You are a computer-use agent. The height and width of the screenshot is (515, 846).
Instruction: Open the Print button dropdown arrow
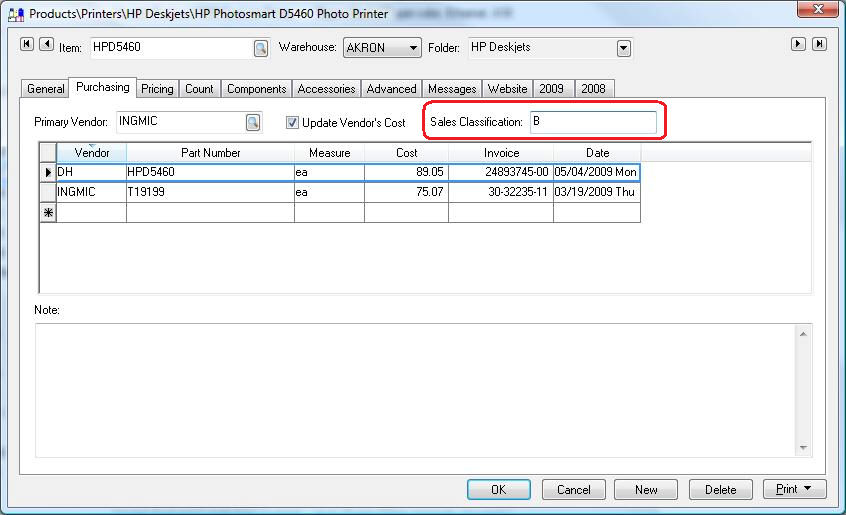(x=808, y=489)
